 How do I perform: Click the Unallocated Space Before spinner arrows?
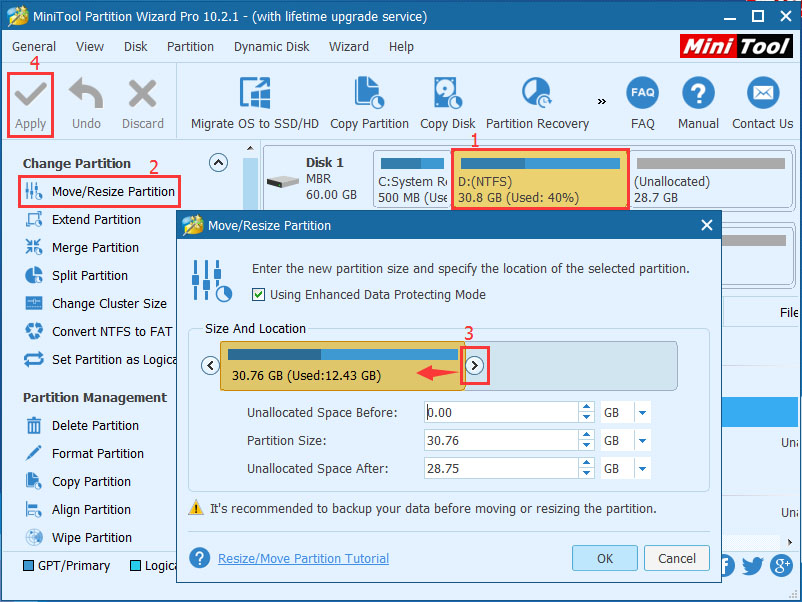[x=587, y=412]
